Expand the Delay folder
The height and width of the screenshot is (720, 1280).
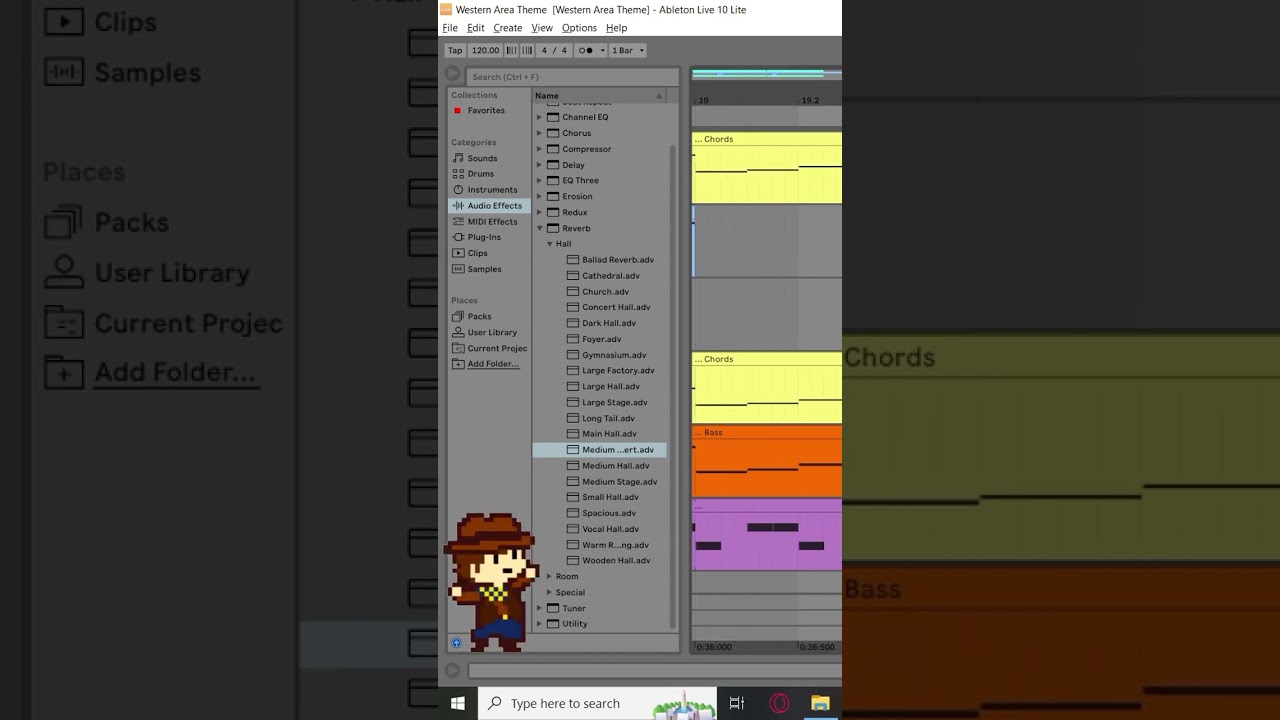tap(539, 165)
